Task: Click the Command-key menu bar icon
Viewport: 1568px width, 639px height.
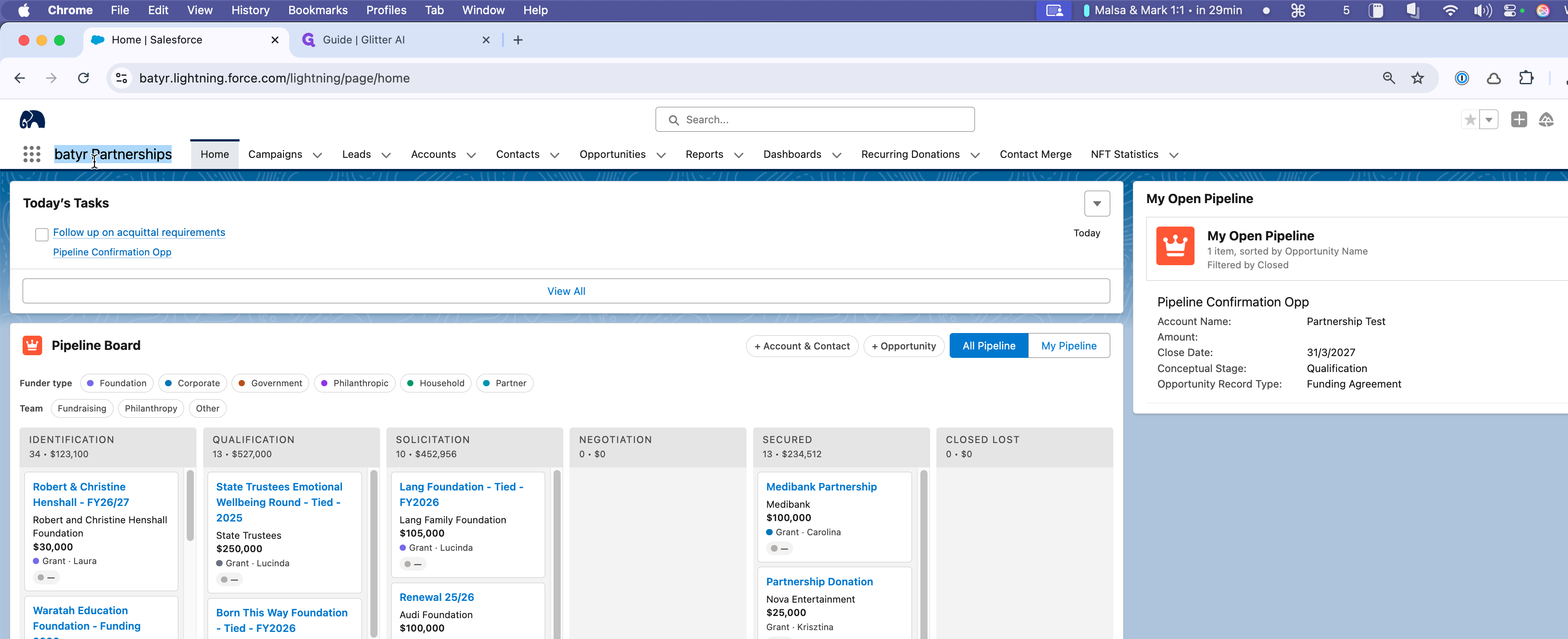Action: tap(1298, 10)
